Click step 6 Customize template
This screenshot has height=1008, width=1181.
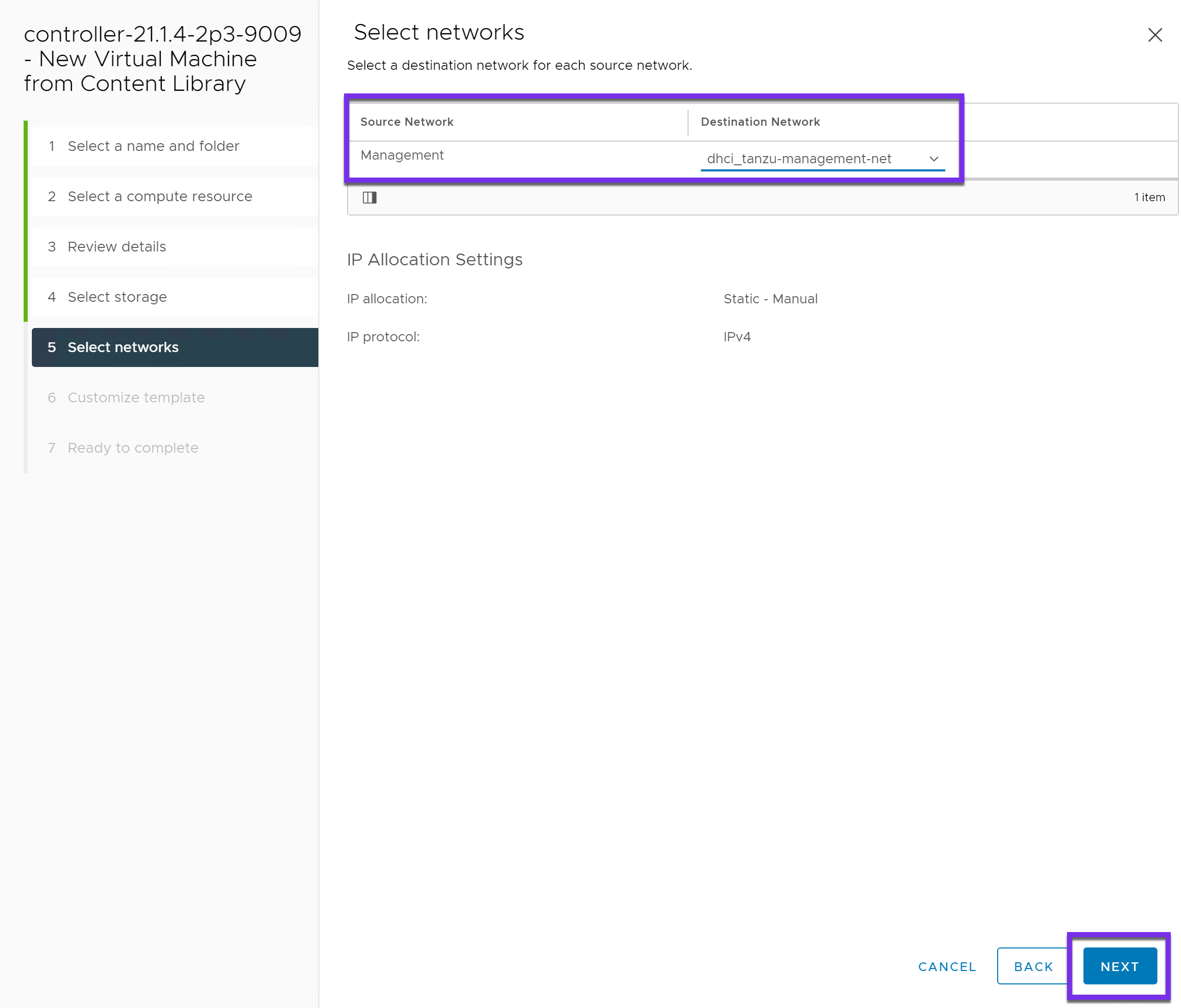[136, 397]
